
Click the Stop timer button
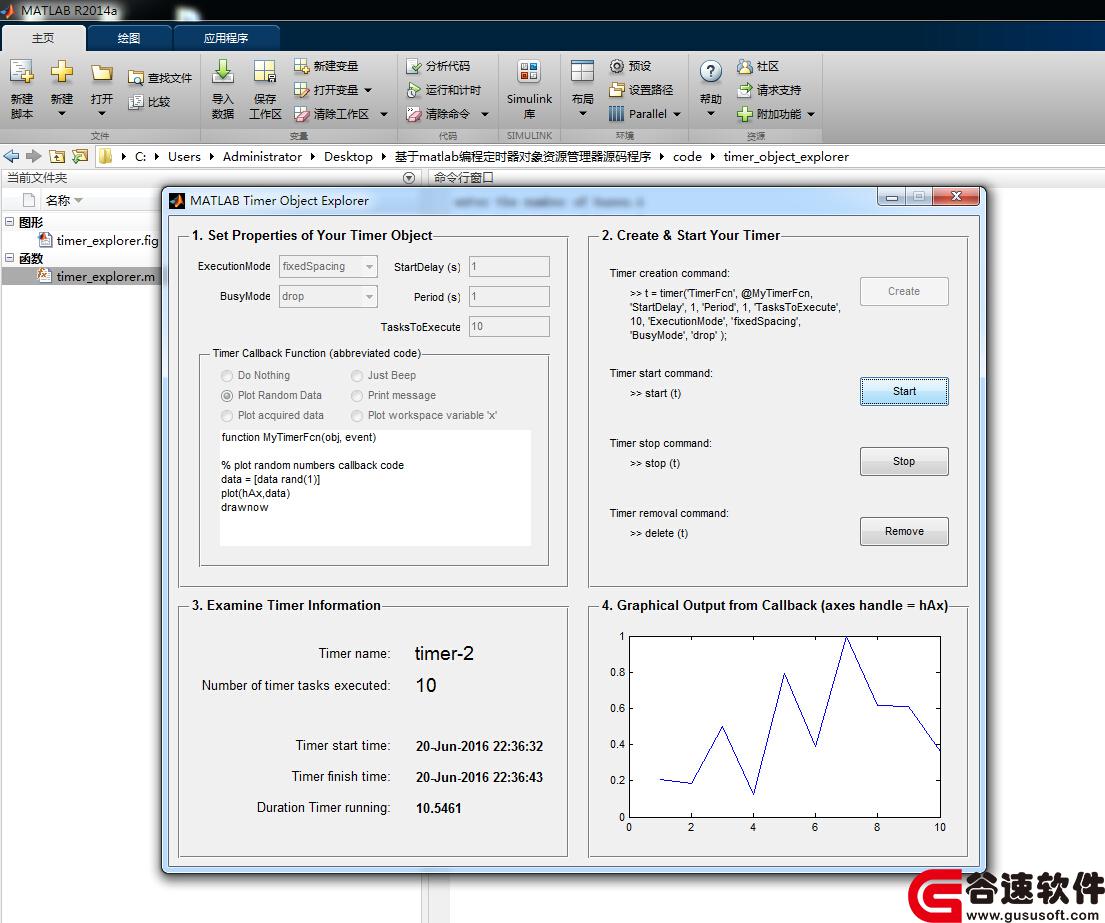904,462
